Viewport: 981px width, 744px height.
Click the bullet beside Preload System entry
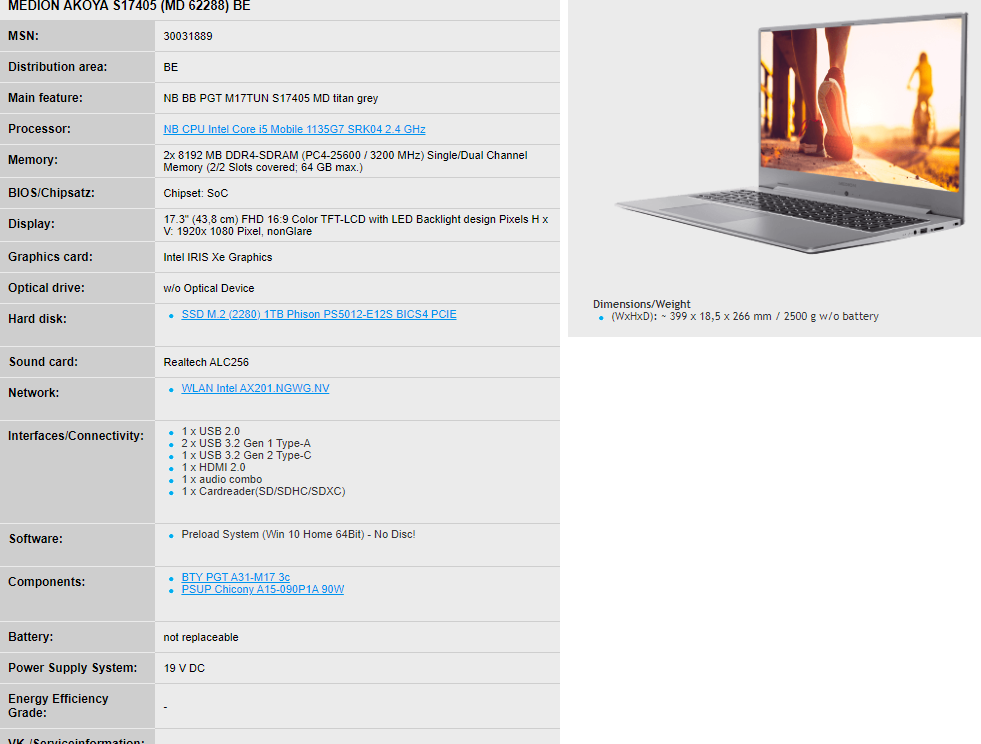click(172, 535)
